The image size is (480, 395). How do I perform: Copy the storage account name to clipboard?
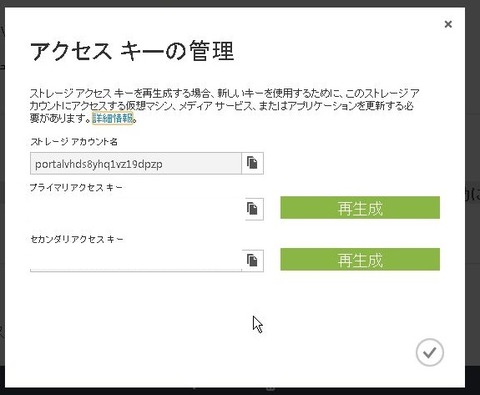tap(252, 163)
